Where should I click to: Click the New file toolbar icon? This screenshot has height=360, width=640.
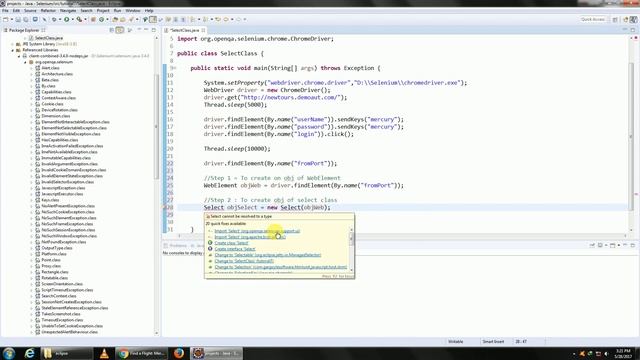coord(6,19)
